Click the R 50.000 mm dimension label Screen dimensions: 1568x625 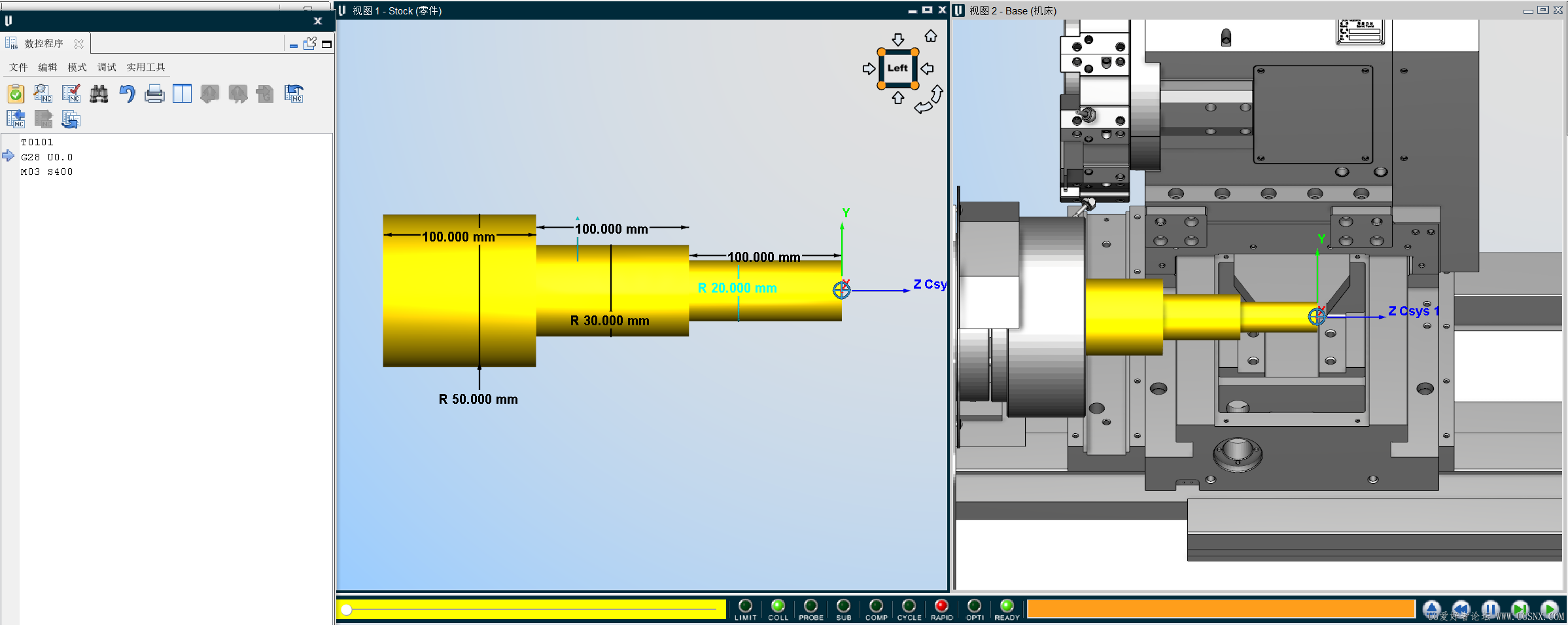click(478, 399)
